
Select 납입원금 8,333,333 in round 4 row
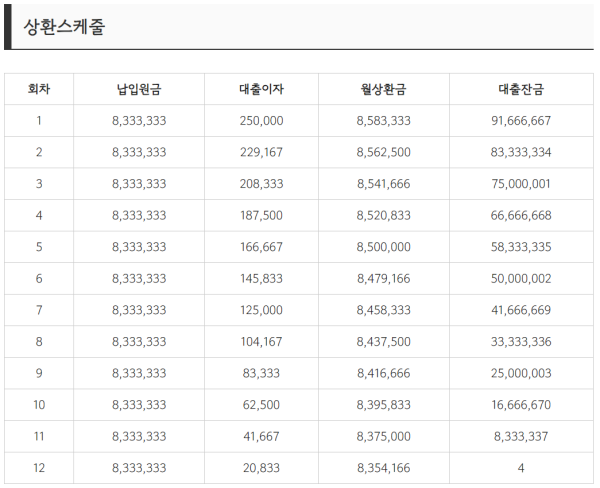[x=139, y=215]
